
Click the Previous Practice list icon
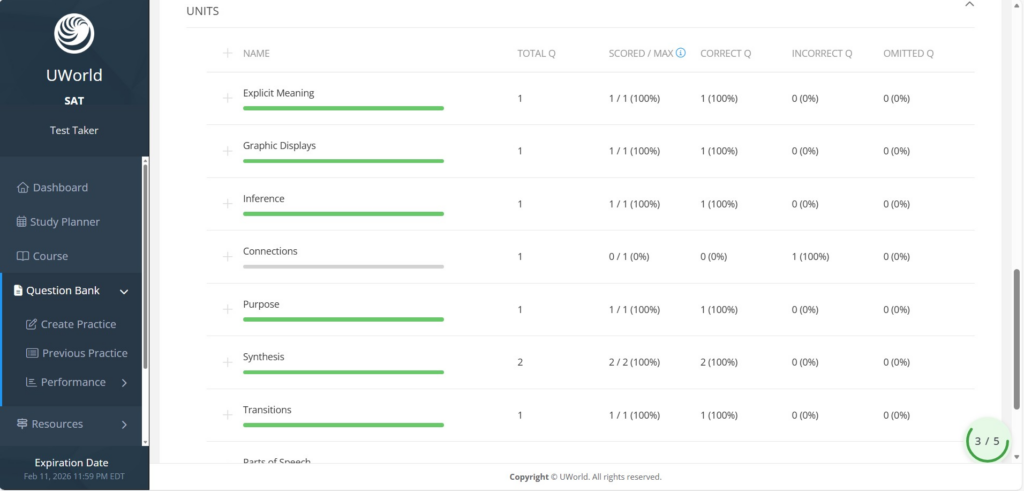coord(32,353)
